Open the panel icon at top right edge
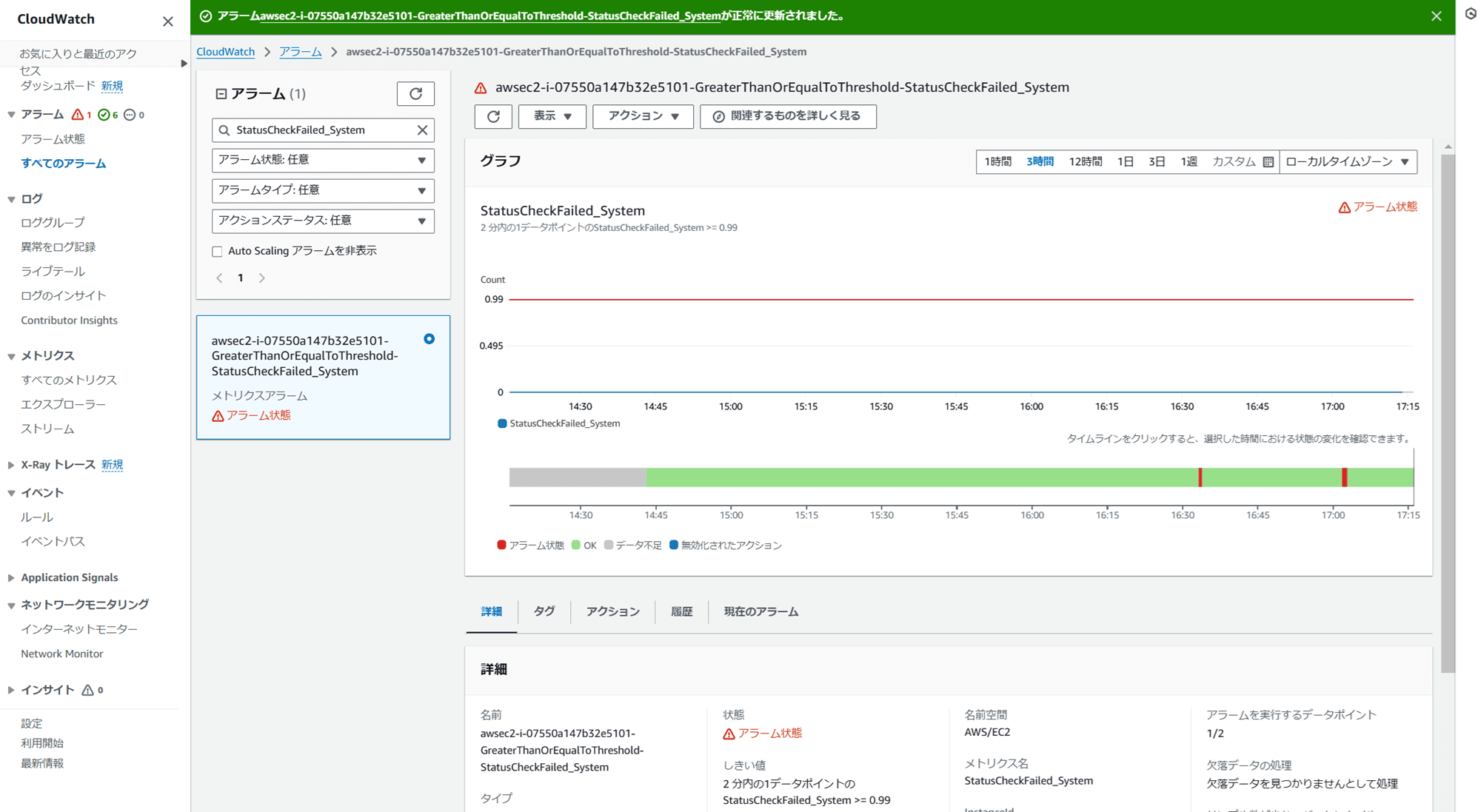 1471,13
